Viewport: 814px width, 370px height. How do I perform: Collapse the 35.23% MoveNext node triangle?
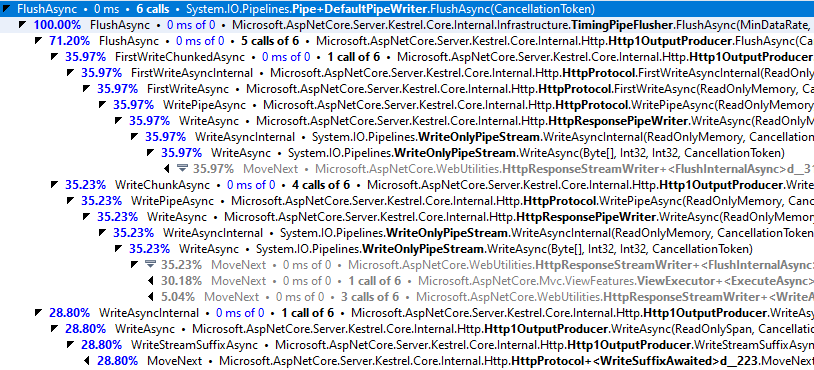134,265
